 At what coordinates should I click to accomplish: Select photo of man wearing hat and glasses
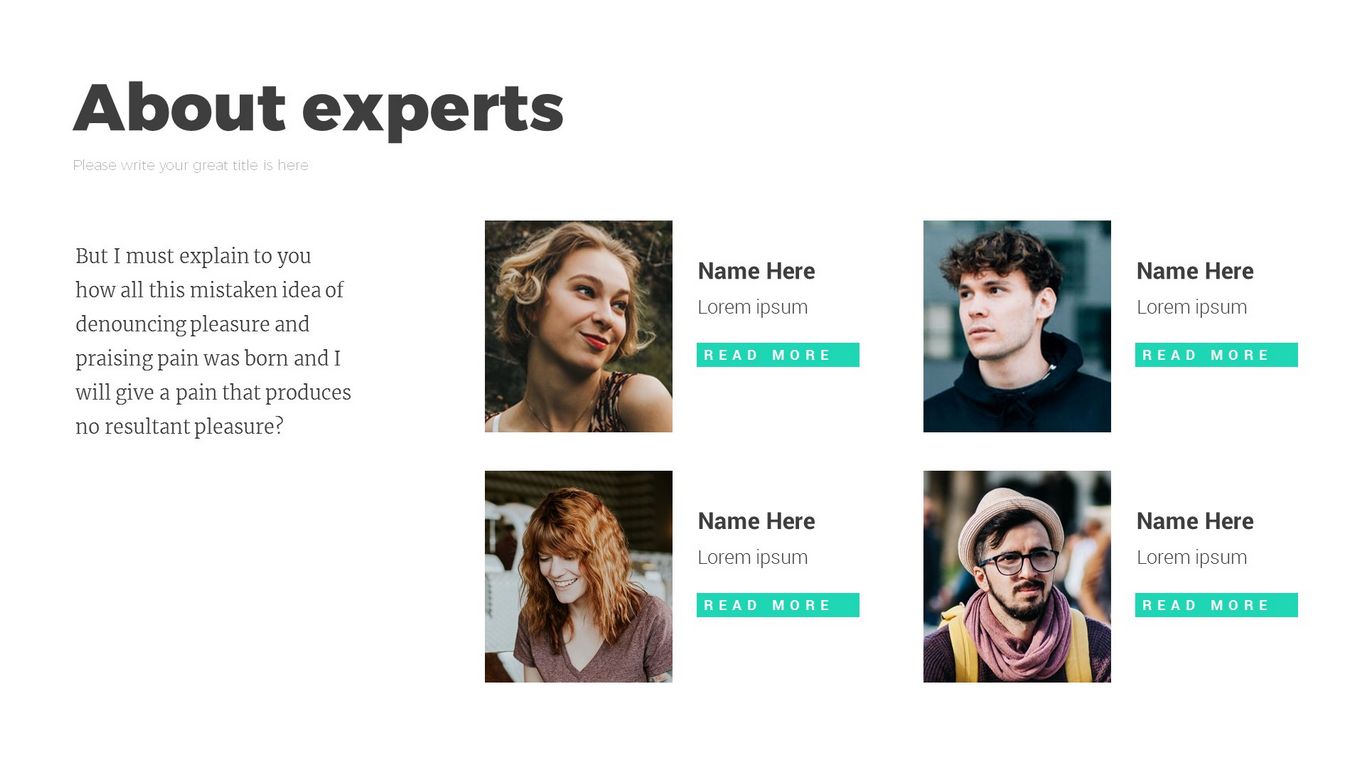[1016, 576]
